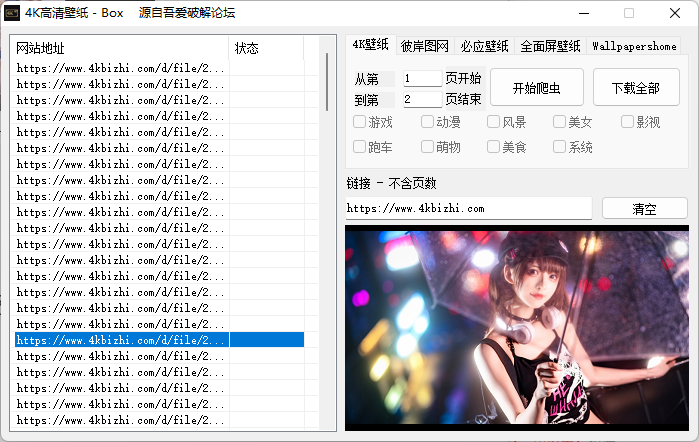Viewport: 699px width, 442px height.
Task: Select the highlighted blue URL row
Action: (x=122, y=340)
